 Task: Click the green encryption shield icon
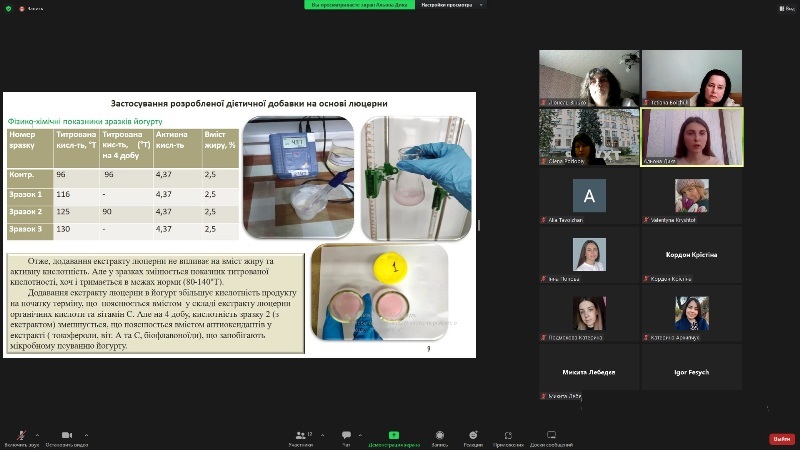point(8,8)
